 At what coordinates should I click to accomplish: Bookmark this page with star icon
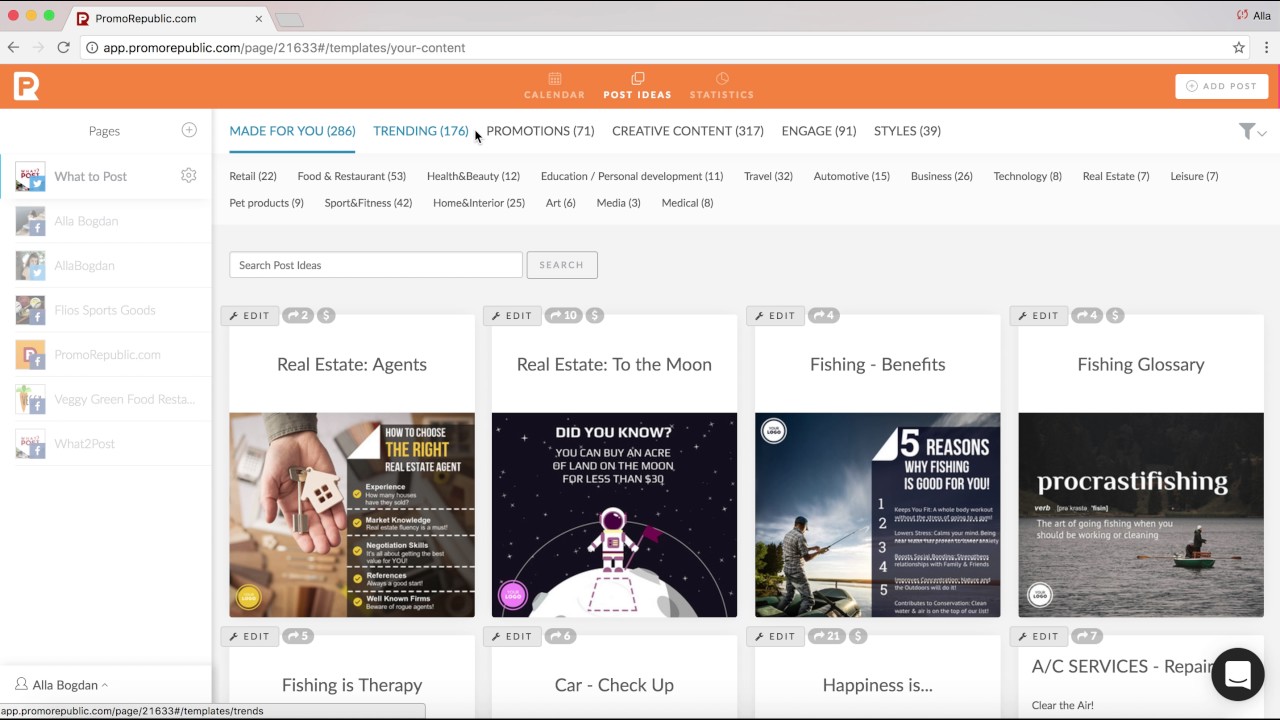pyautogui.click(x=1238, y=47)
